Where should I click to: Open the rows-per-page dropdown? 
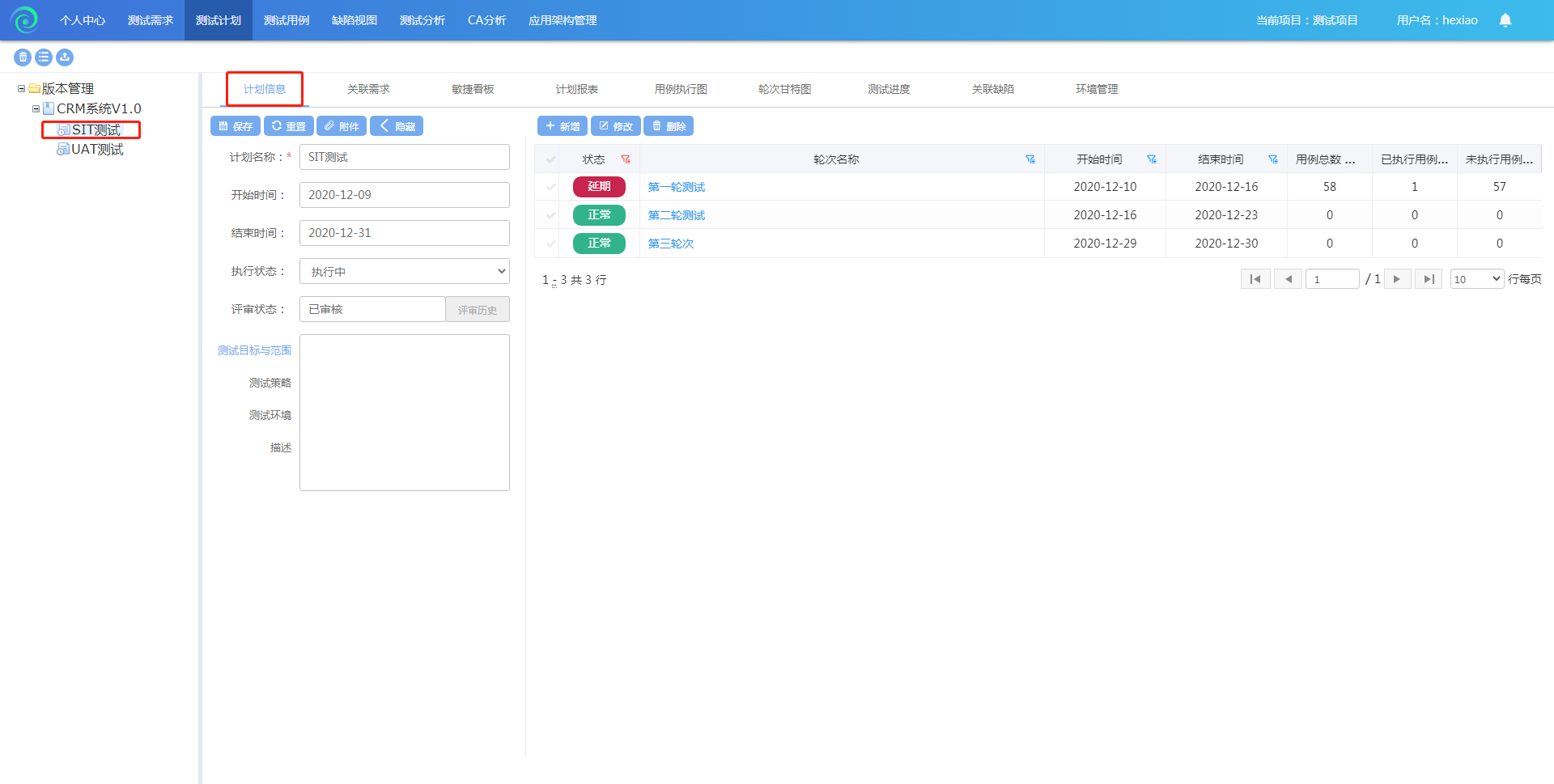click(x=1477, y=279)
